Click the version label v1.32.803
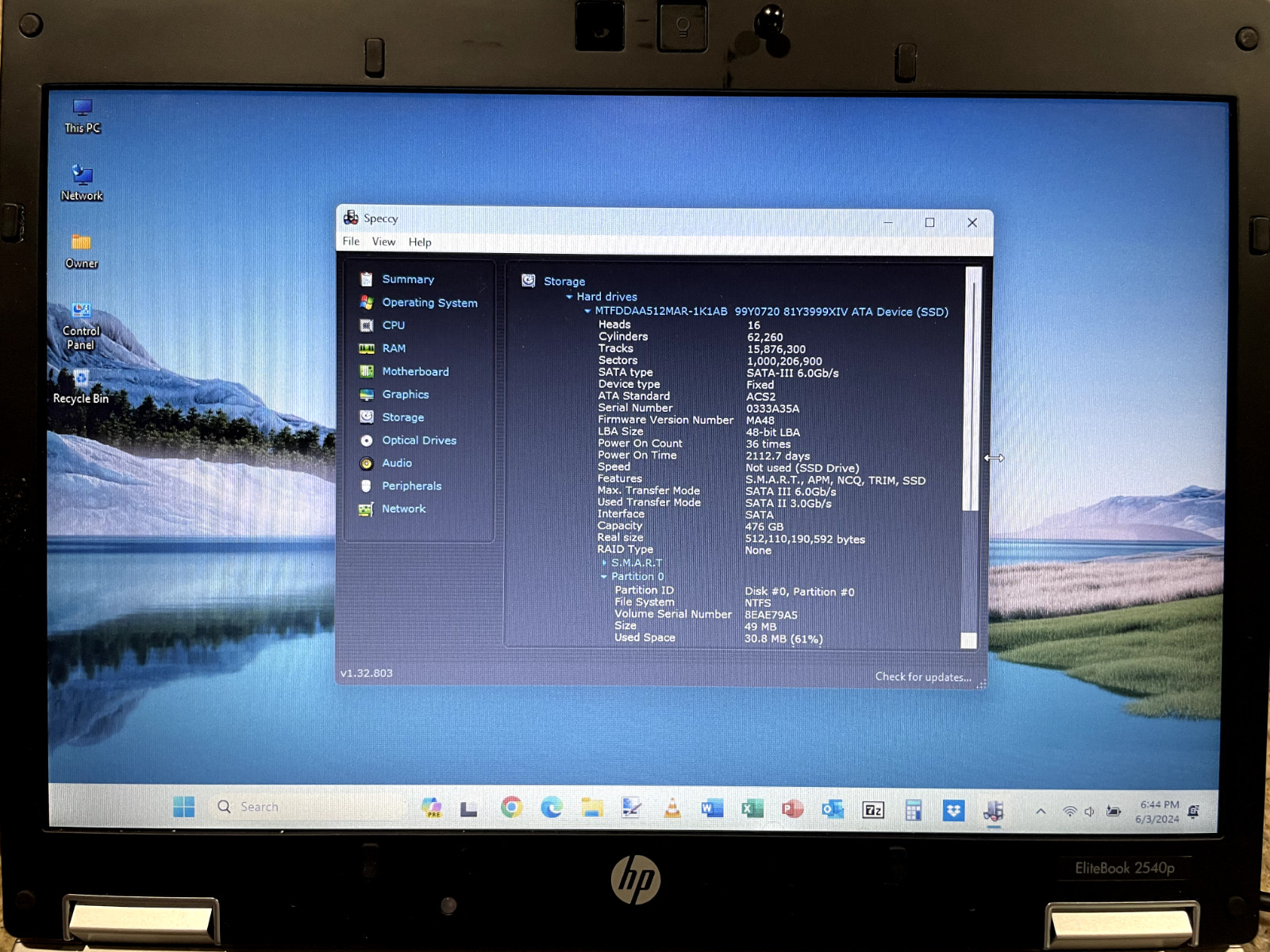Viewport: 1270px width, 952px height. pyautogui.click(x=367, y=674)
